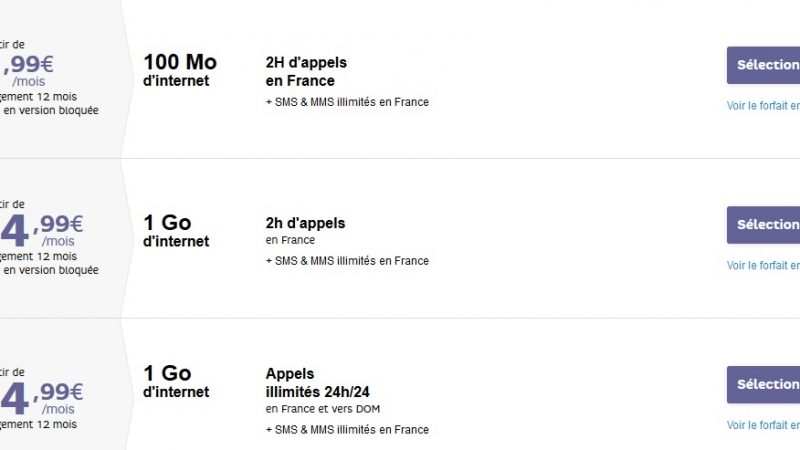
Task: Open 'Voir le forfait' link for 100 Mo plan
Action: (x=763, y=105)
